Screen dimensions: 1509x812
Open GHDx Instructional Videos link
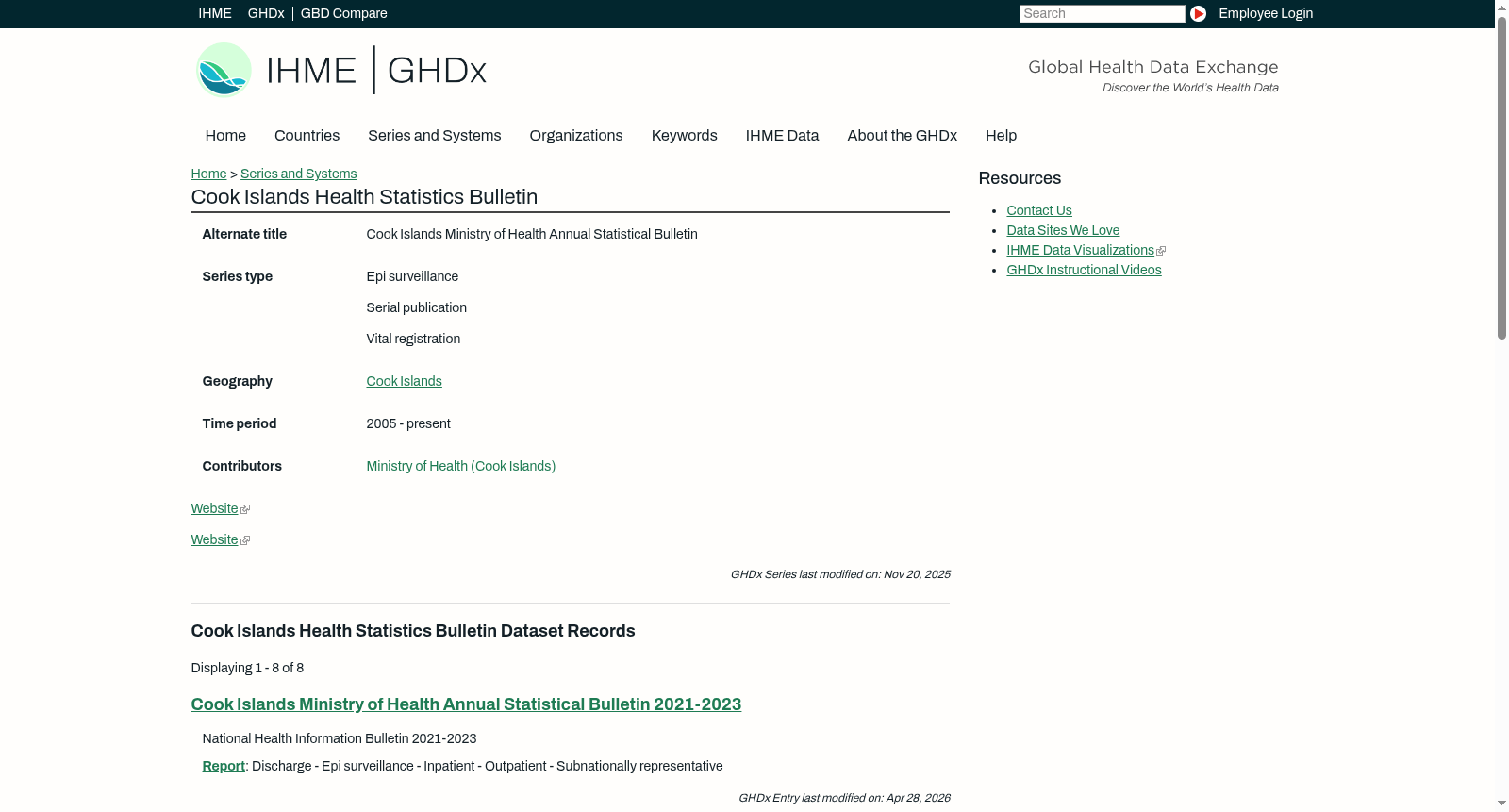(x=1084, y=270)
